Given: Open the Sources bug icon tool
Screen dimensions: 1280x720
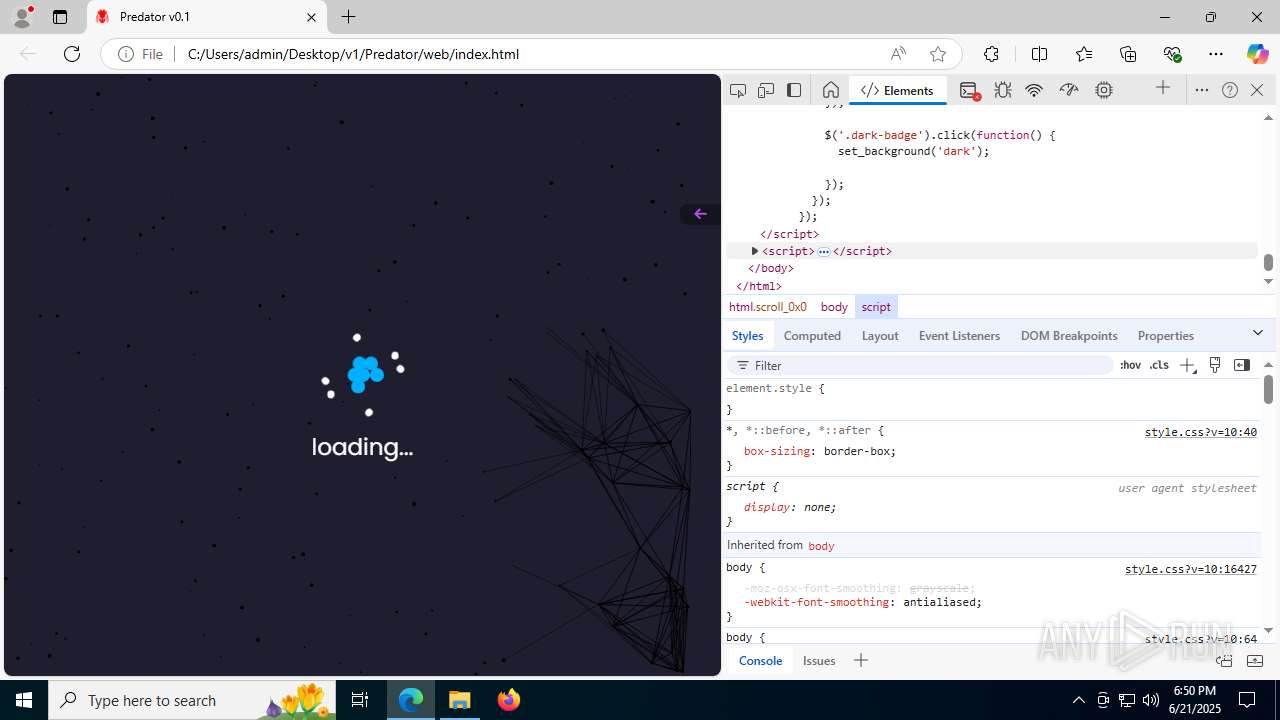Looking at the screenshot, I should click(x=1003, y=90).
